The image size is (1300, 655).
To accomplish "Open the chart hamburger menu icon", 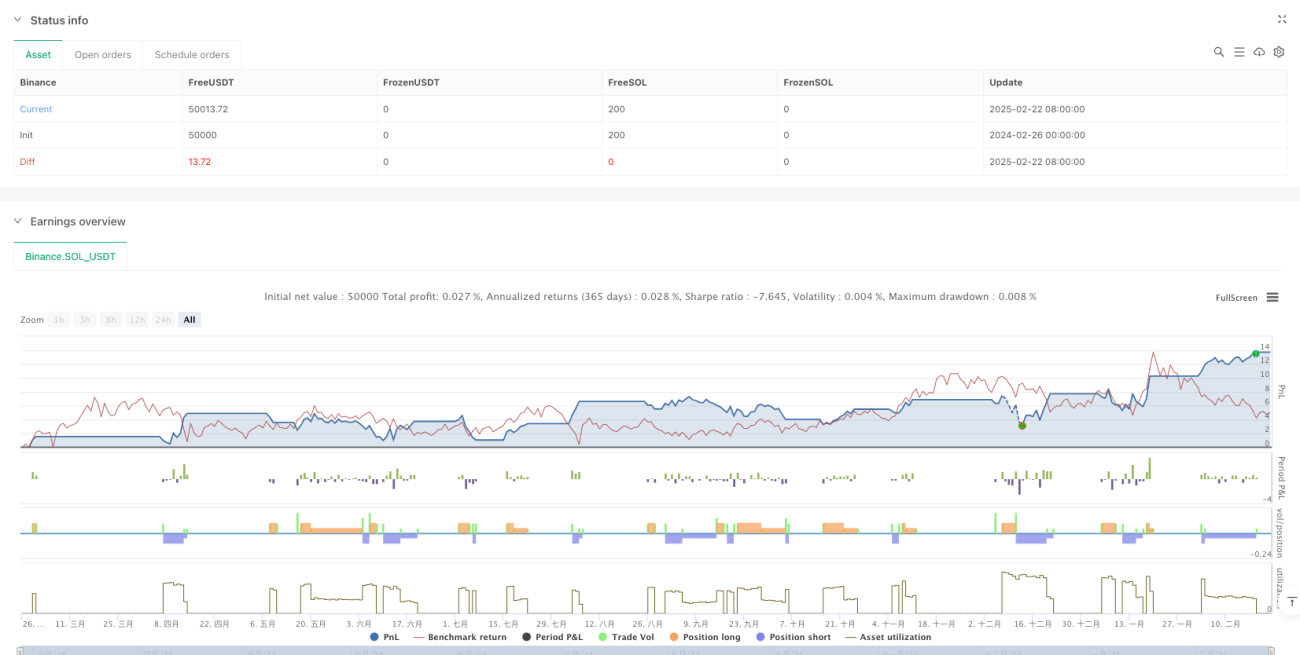I will [x=1272, y=297].
